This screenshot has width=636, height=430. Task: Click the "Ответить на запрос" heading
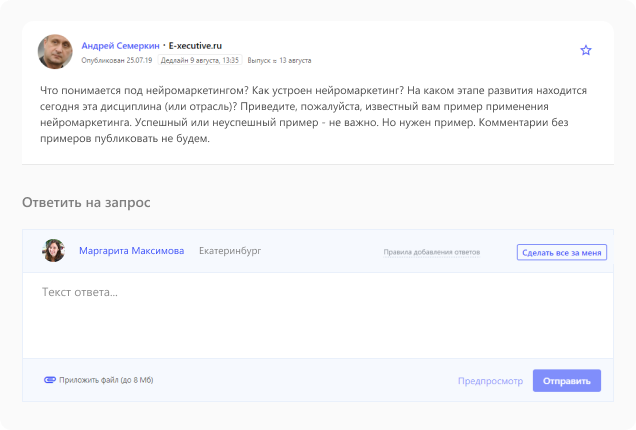click(x=86, y=202)
